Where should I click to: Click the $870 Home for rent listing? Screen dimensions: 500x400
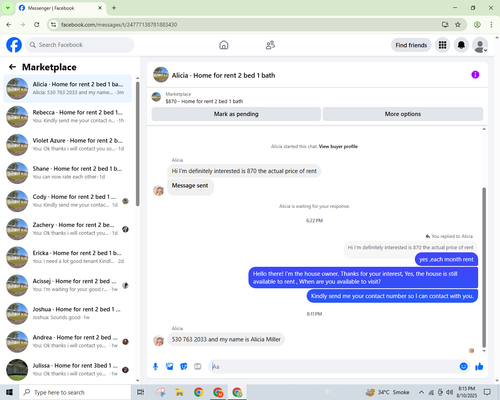(x=204, y=101)
